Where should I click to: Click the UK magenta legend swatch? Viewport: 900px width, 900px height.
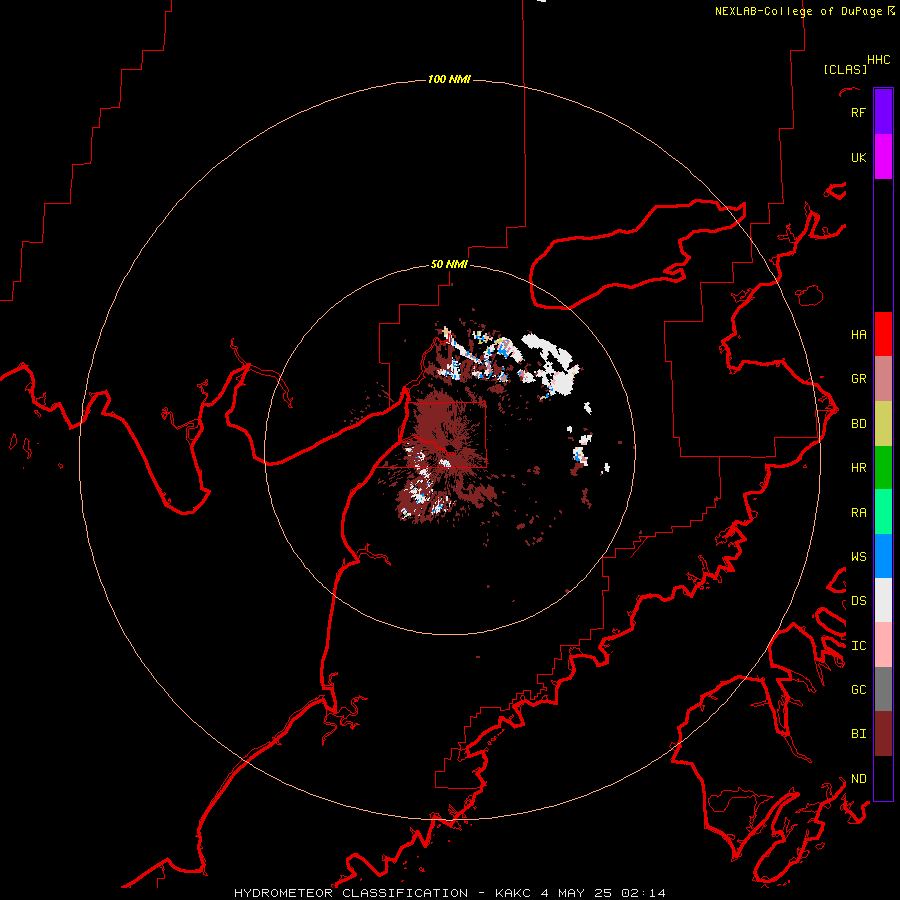pyautogui.click(x=883, y=157)
